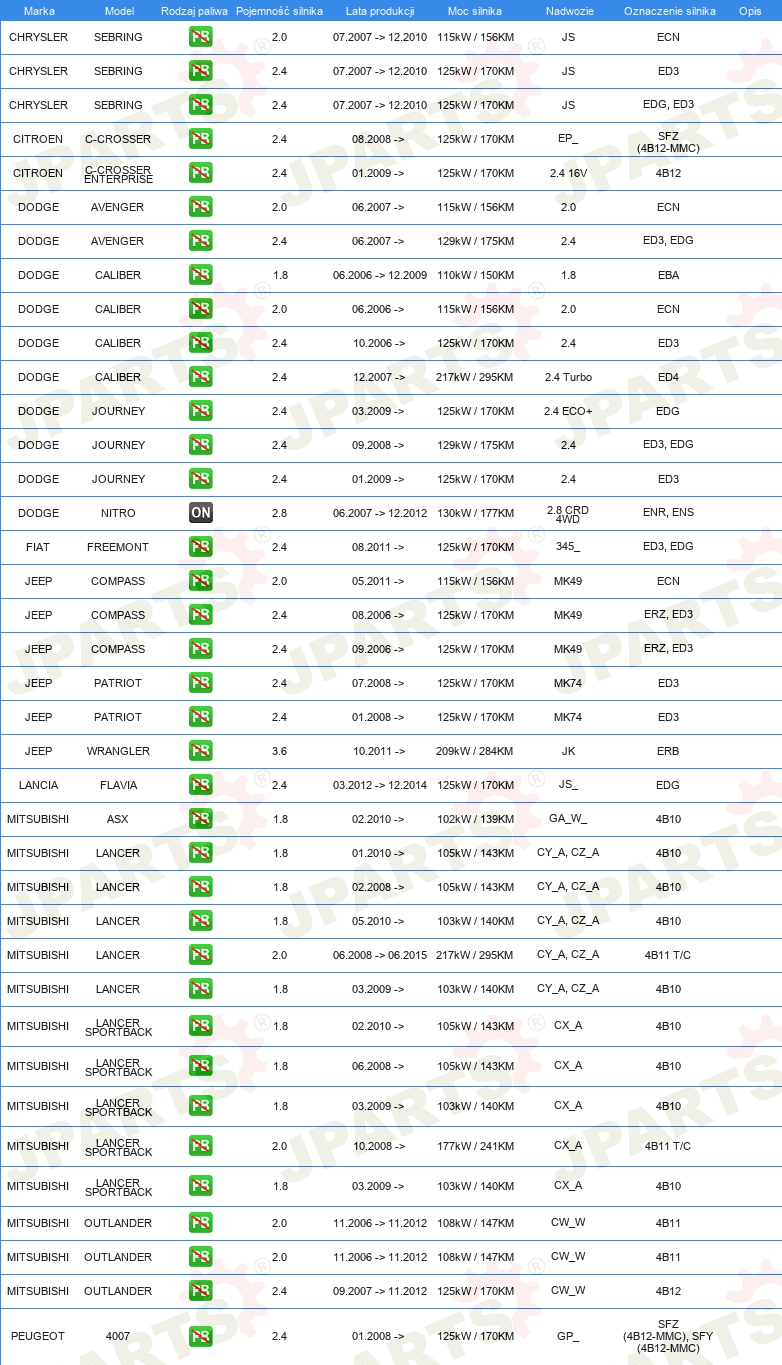Click petrol icon in Mitsubishi ASX row
Image resolution: width=782 pixels, height=1365 pixels.
coord(201,819)
